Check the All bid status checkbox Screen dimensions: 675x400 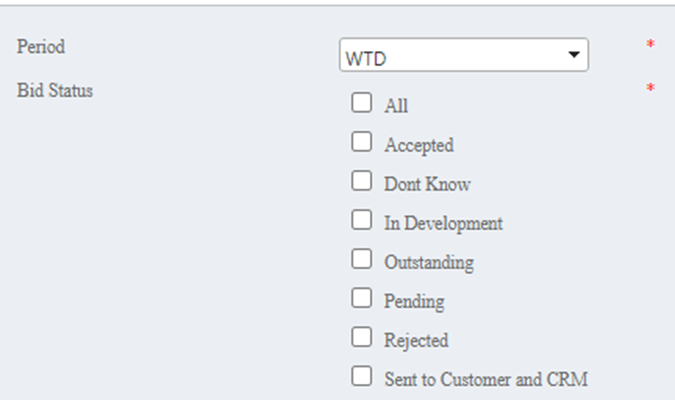click(x=361, y=103)
